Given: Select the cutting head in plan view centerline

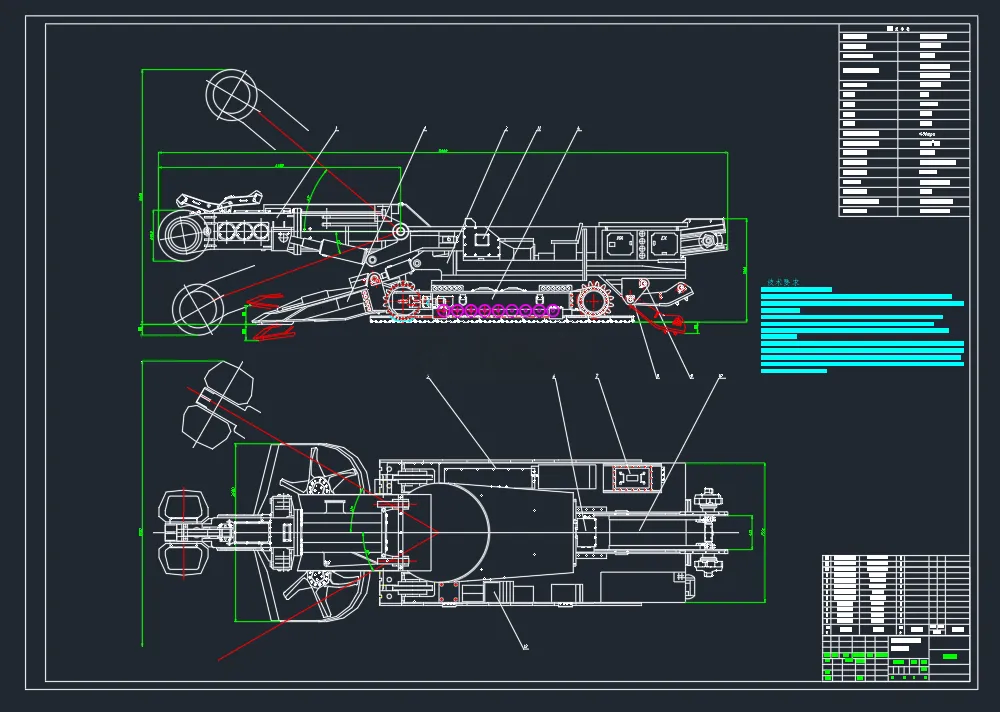Looking at the screenshot, I should click(184, 531).
